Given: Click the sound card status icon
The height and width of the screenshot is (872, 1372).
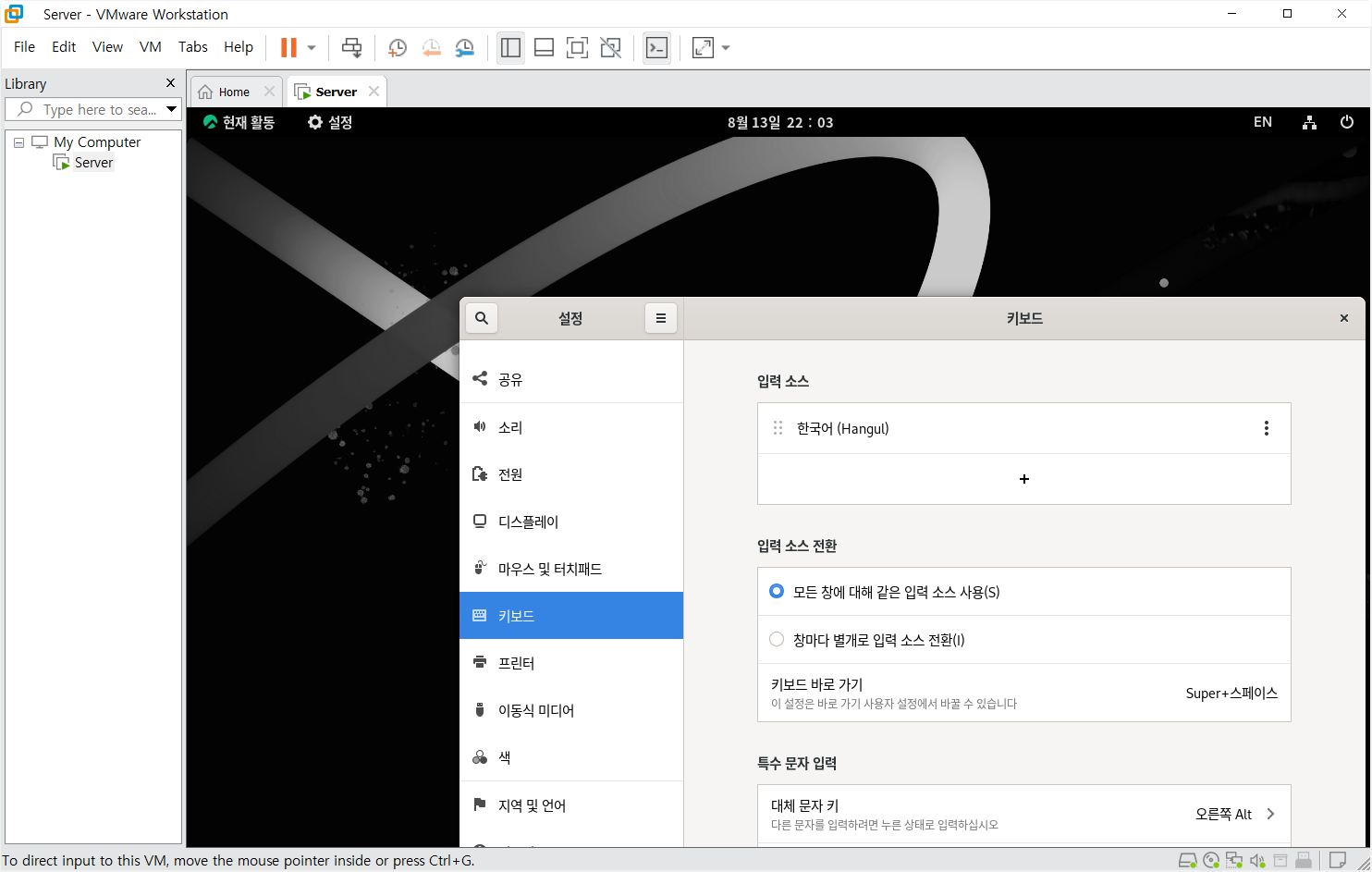Looking at the screenshot, I should [x=1257, y=861].
